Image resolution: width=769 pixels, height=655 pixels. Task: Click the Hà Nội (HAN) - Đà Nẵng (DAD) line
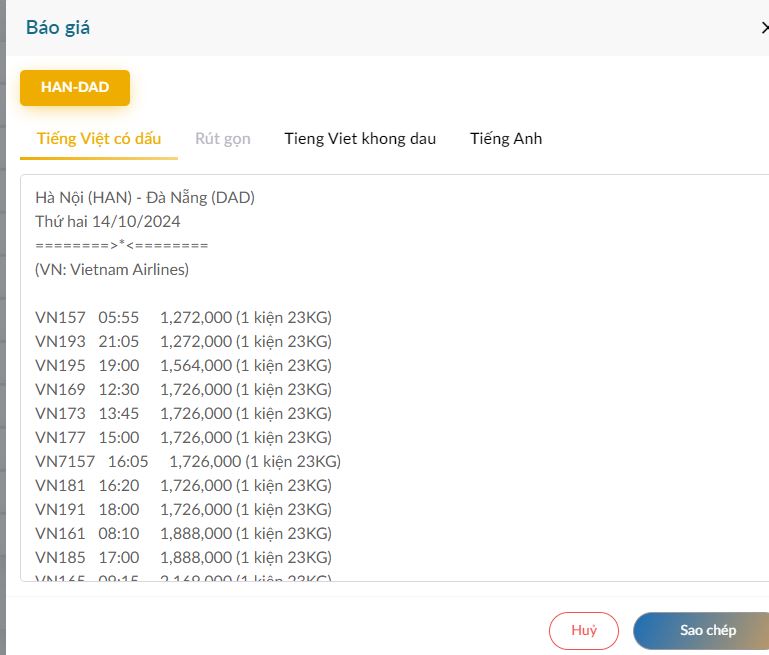click(x=145, y=197)
